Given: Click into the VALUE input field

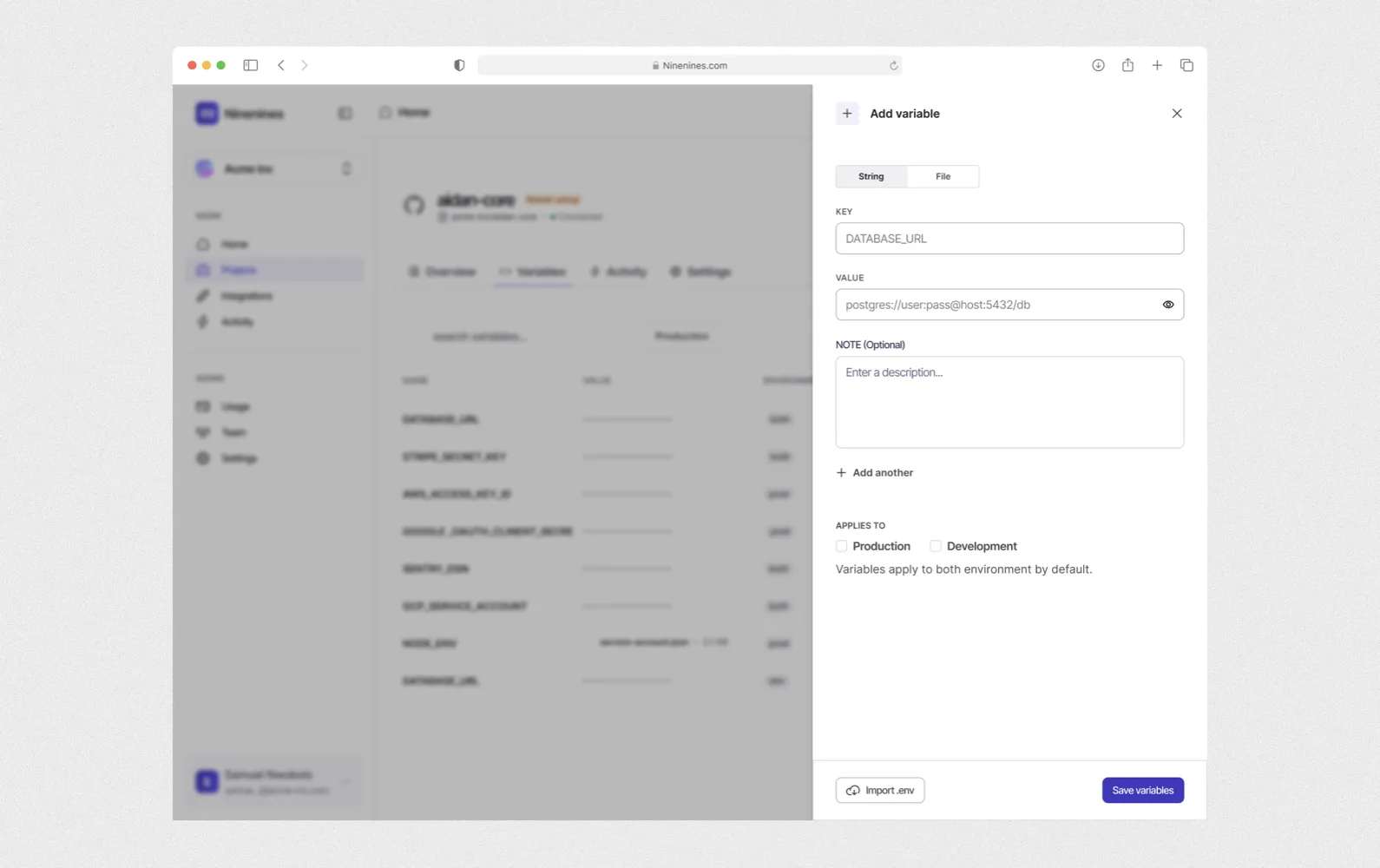Looking at the screenshot, I should 1009,305.
